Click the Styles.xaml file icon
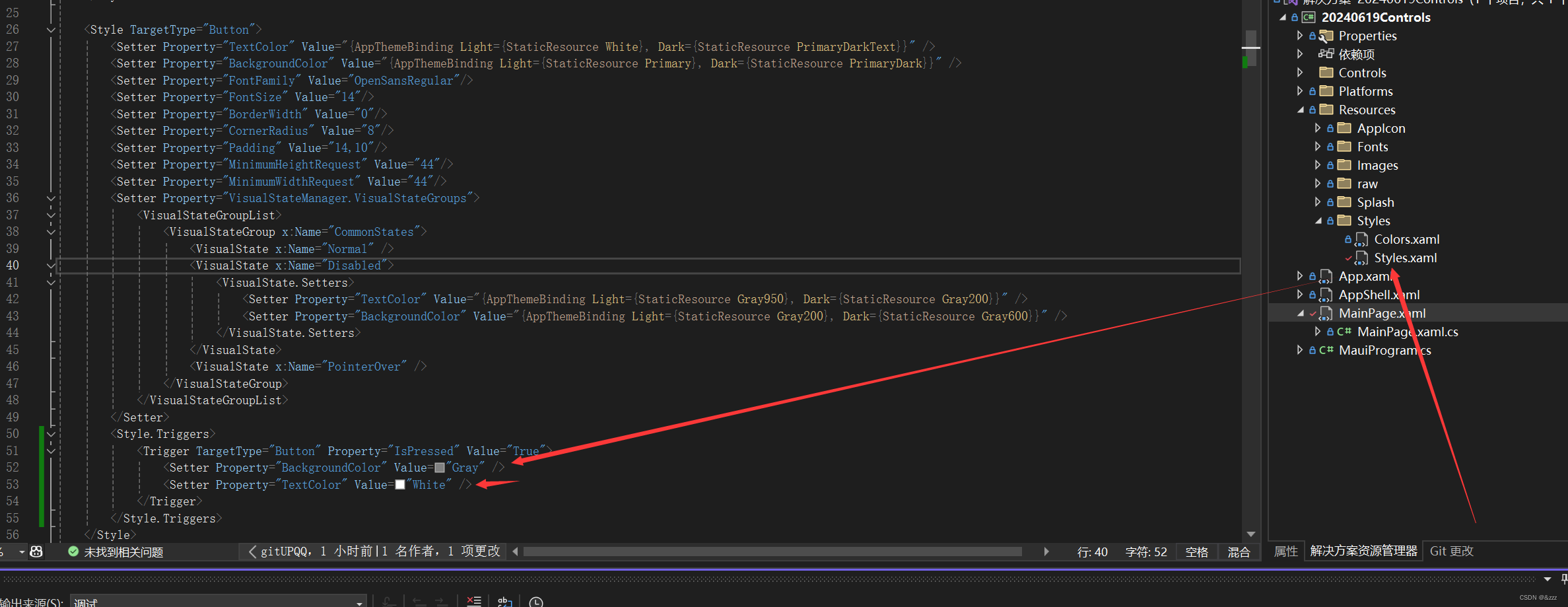 pyautogui.click(x=1361, y=258)
